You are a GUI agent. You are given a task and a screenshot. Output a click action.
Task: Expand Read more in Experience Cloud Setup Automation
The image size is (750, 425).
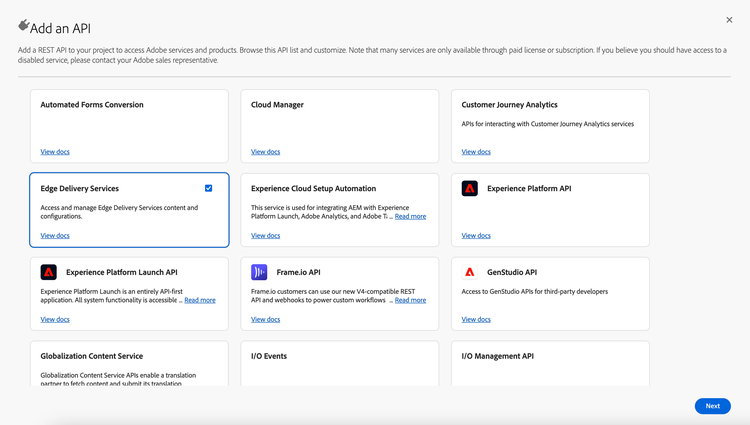point(410,216)
